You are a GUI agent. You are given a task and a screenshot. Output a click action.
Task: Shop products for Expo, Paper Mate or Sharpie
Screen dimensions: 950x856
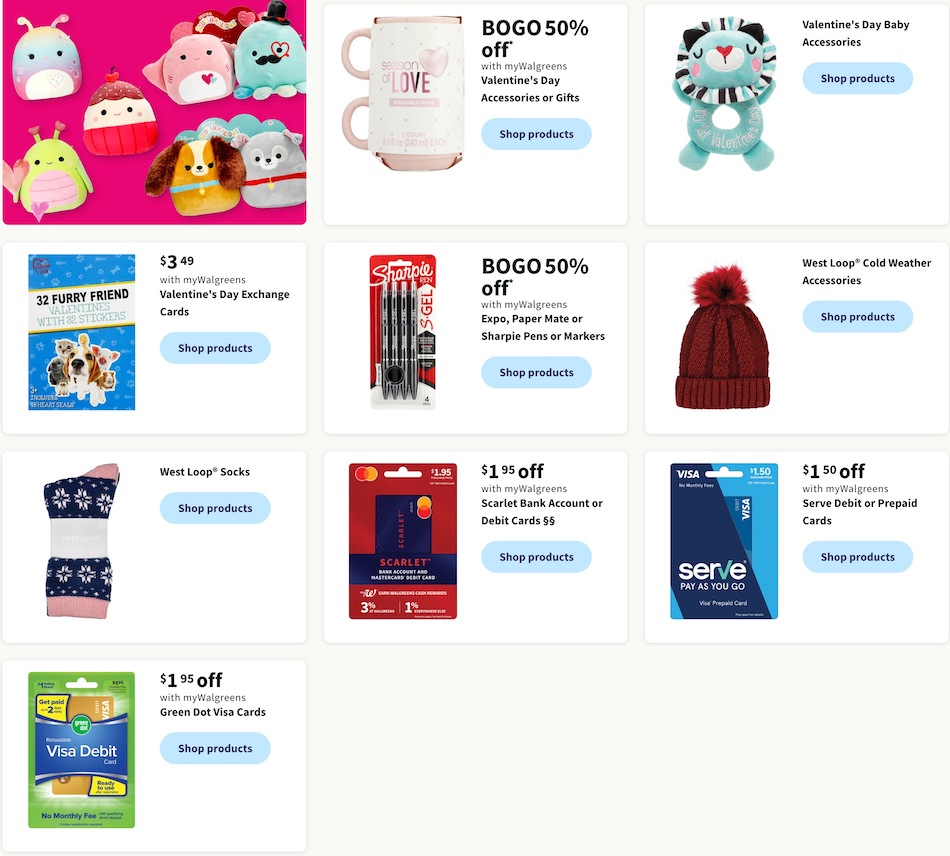click(536, 372)
